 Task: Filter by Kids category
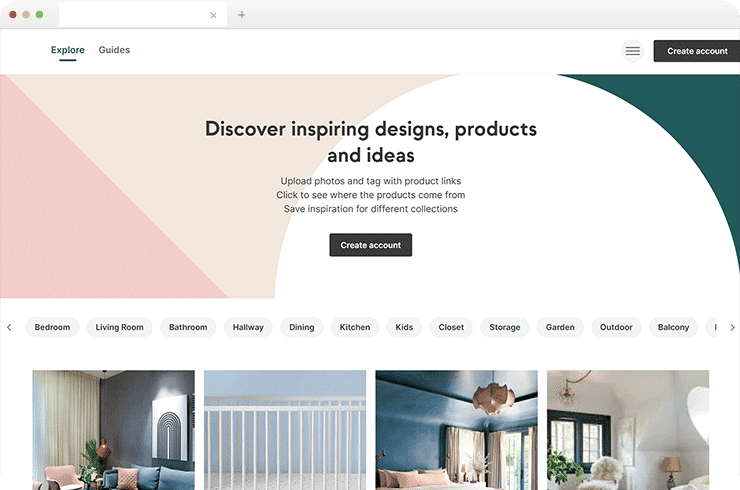[x=404, y=327]
